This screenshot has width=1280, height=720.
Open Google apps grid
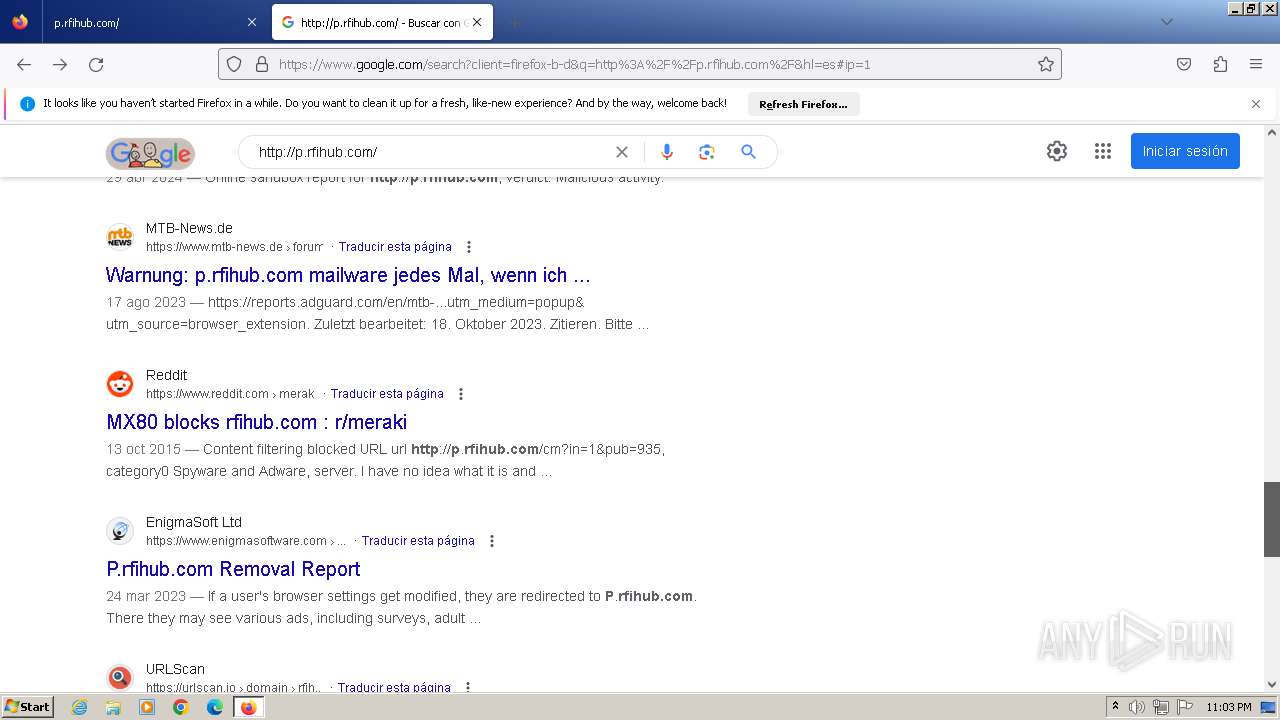coord(1103,151)
